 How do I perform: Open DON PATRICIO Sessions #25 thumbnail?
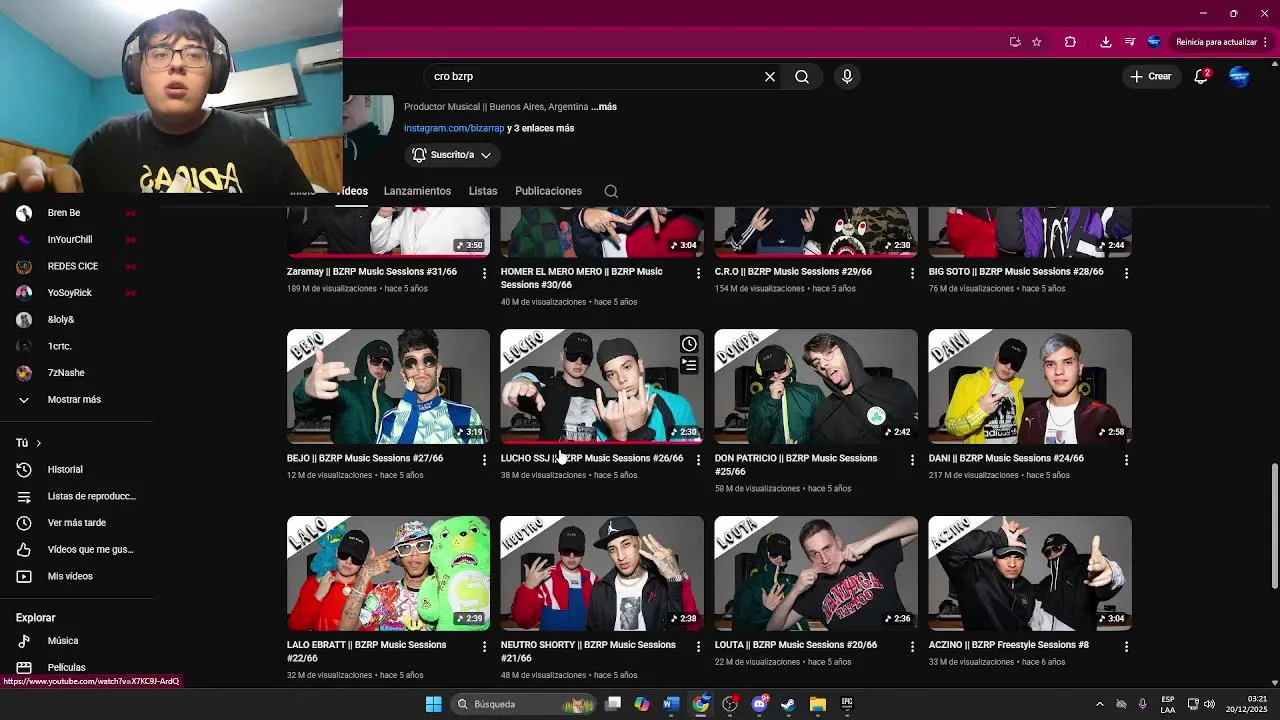(x=816, y=386)
